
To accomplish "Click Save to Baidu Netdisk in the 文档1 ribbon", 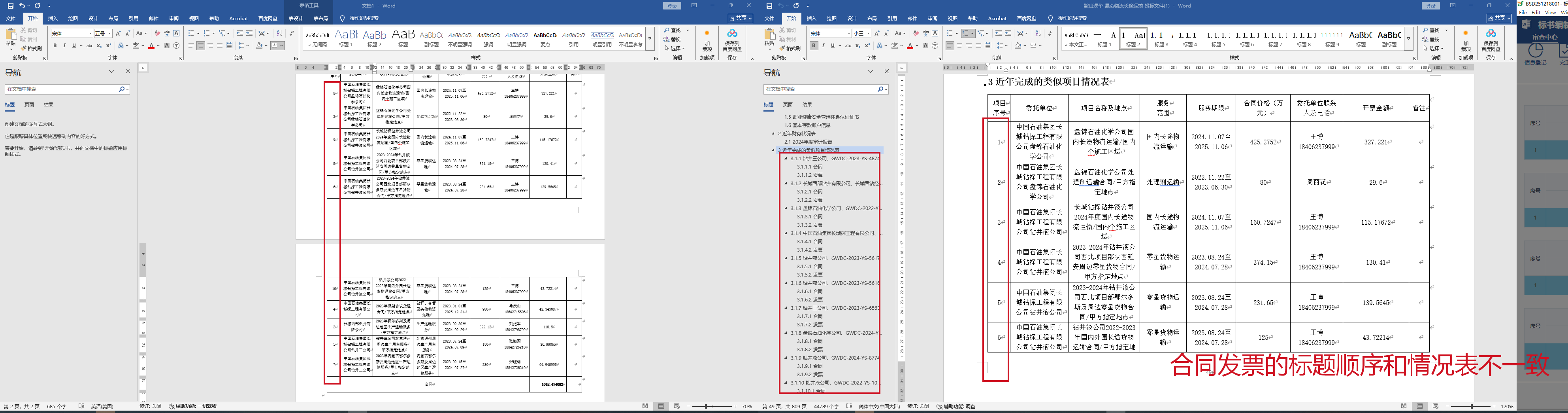I will pyautogui.click(x=732, y=40).
